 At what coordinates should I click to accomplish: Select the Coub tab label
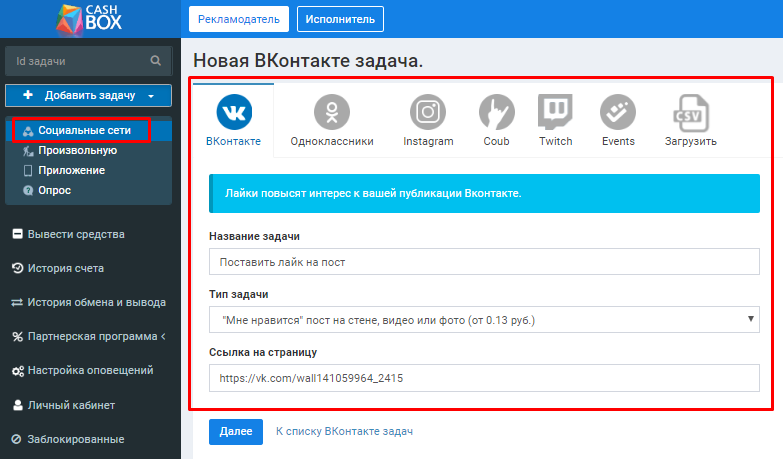click(496, 141)
